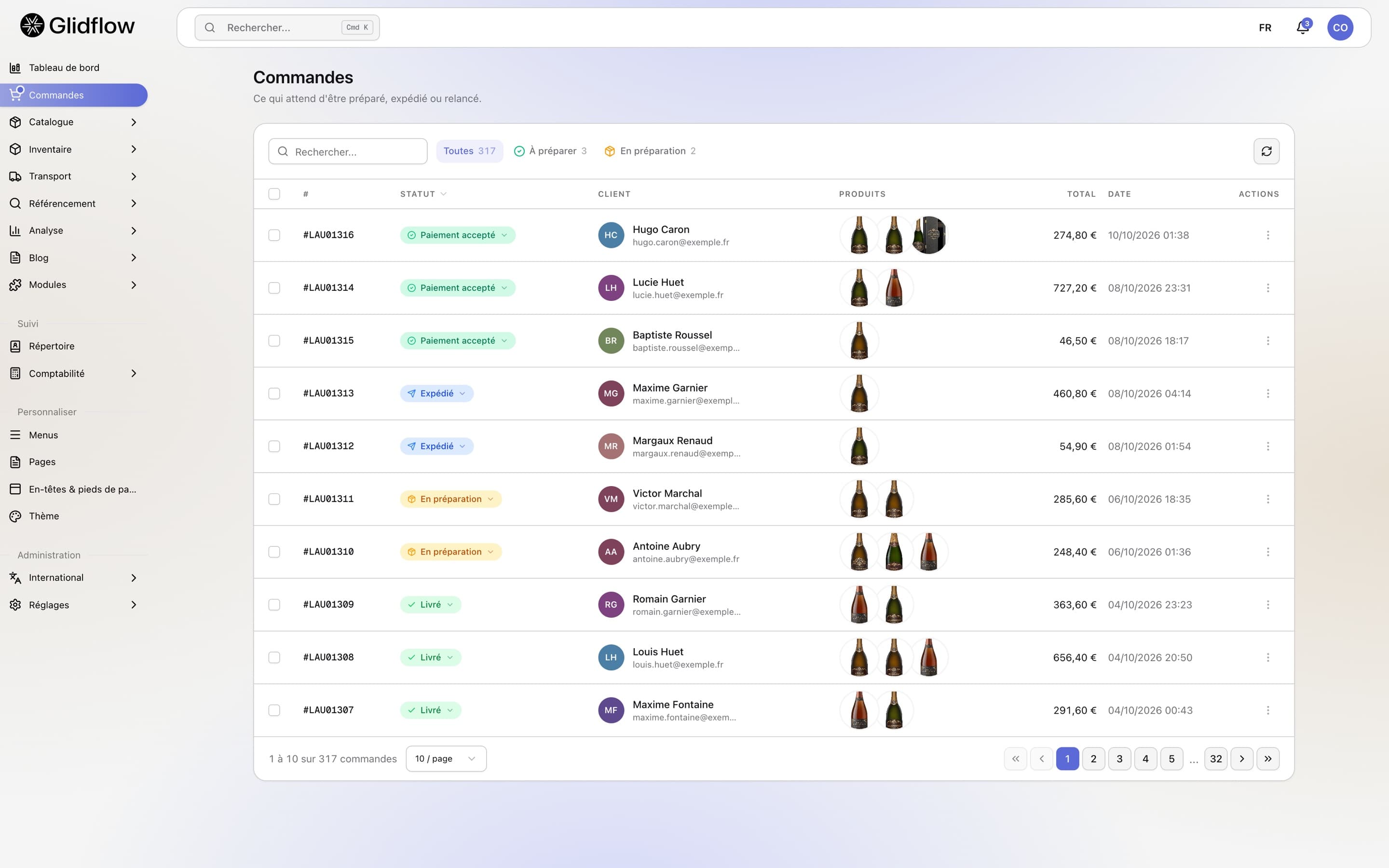Open actions menu for order #LAU01307
The image size is (1389, 868).
pyautogui.click(x=1267, y=710)
